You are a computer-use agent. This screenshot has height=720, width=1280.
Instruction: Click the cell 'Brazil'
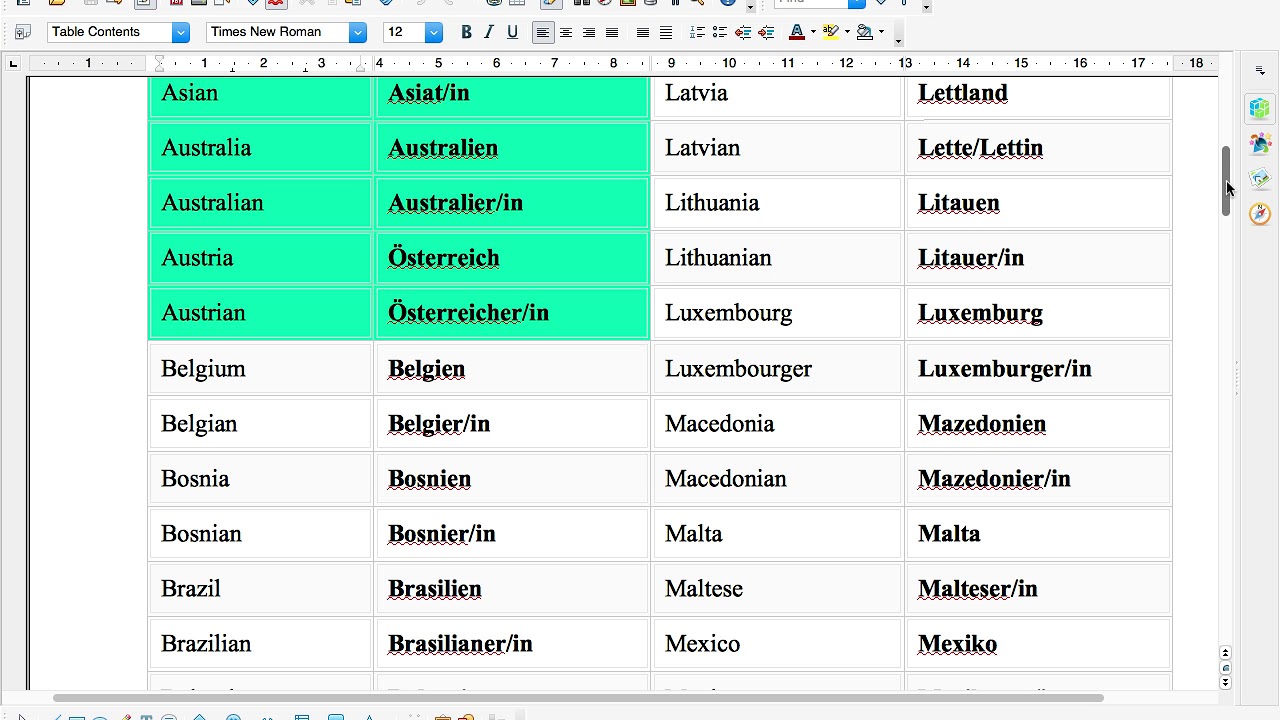(x=260, y=589)
